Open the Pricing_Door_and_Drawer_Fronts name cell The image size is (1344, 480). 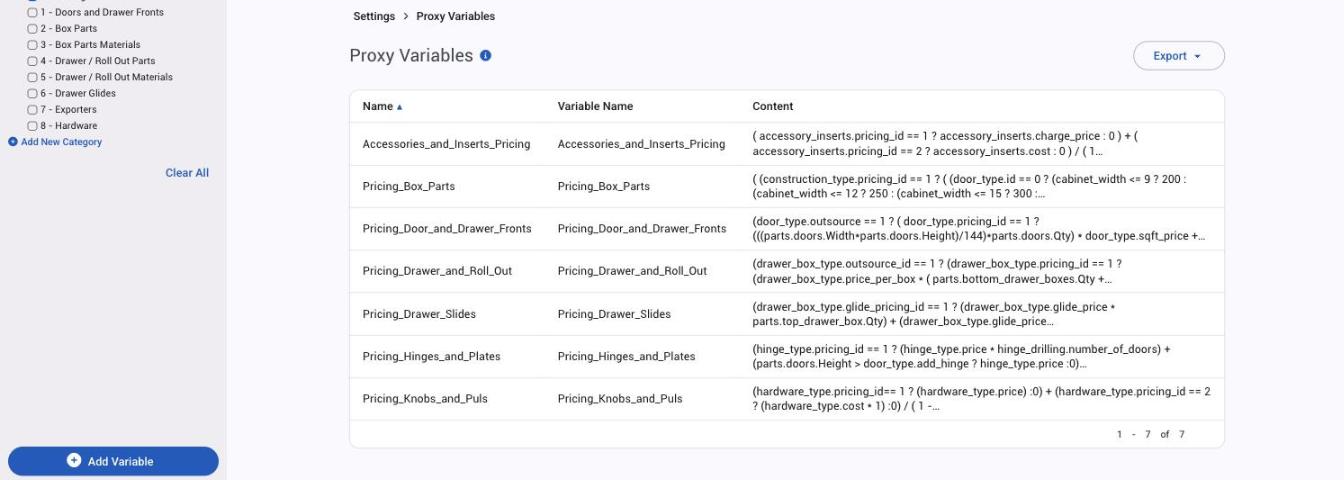447,229
